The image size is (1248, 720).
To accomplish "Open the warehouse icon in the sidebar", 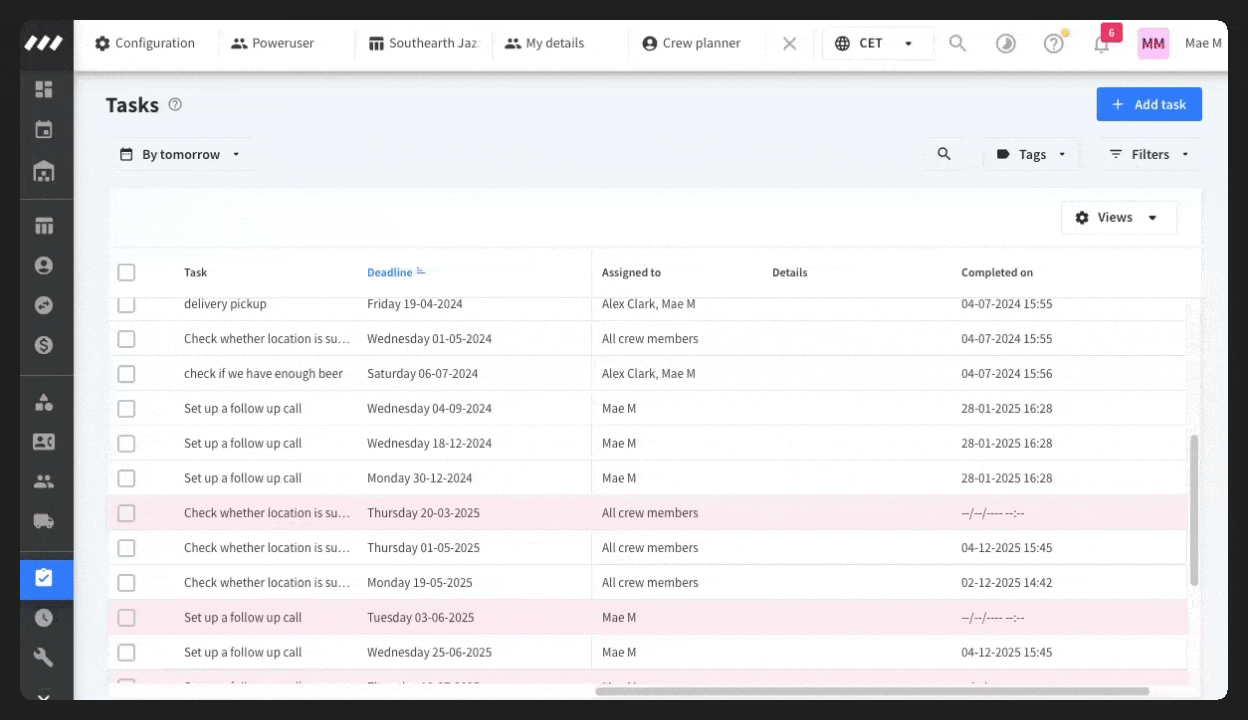I will (44, 171).
